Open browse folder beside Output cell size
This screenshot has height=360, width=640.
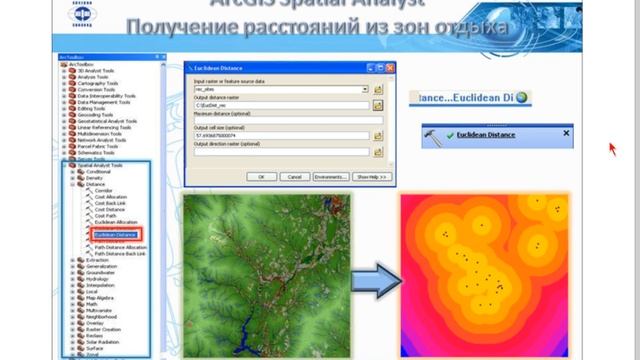(378, 136)
